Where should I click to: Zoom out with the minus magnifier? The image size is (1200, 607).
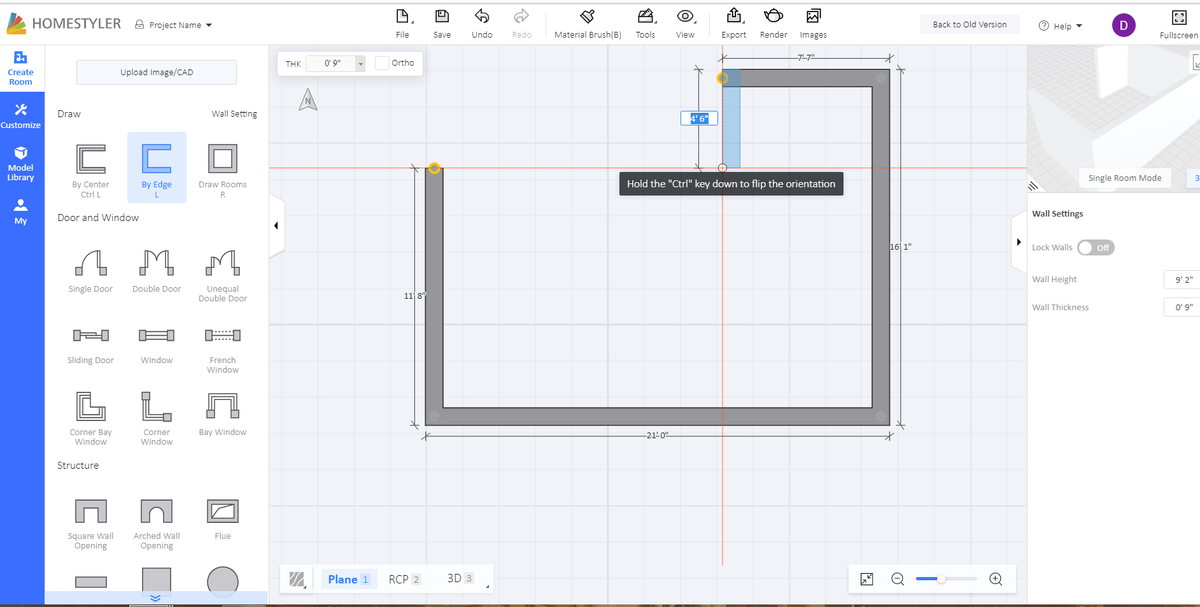click(x=897, y=579)
